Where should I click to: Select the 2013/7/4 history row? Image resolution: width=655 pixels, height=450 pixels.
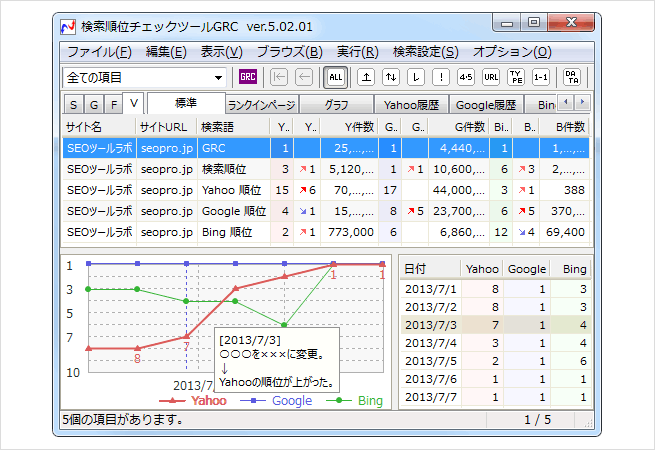[496, 343]
